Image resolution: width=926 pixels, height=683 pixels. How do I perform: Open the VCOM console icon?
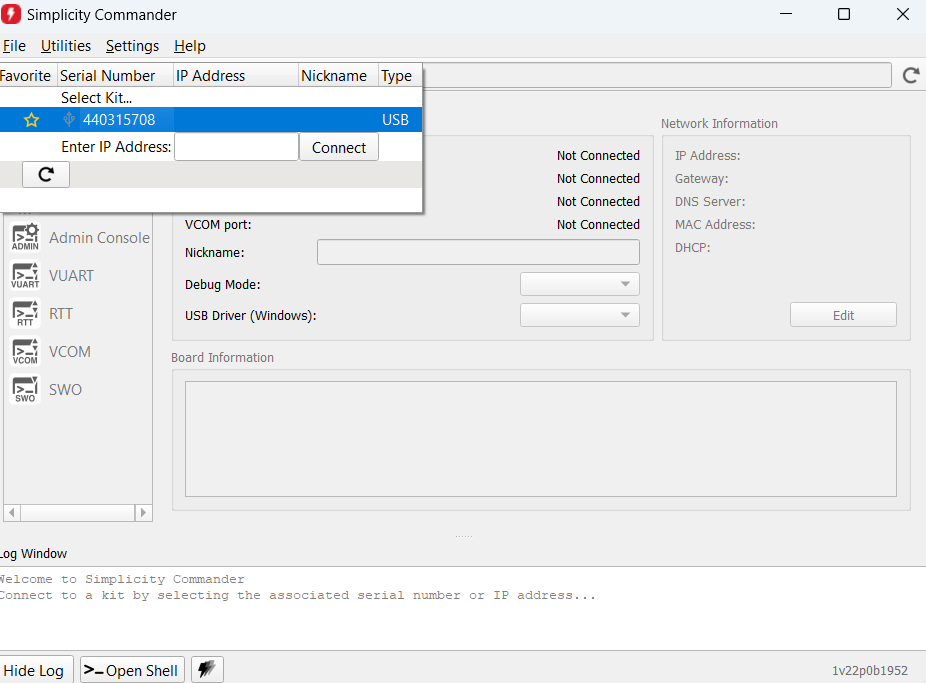[x=25, y=352]
